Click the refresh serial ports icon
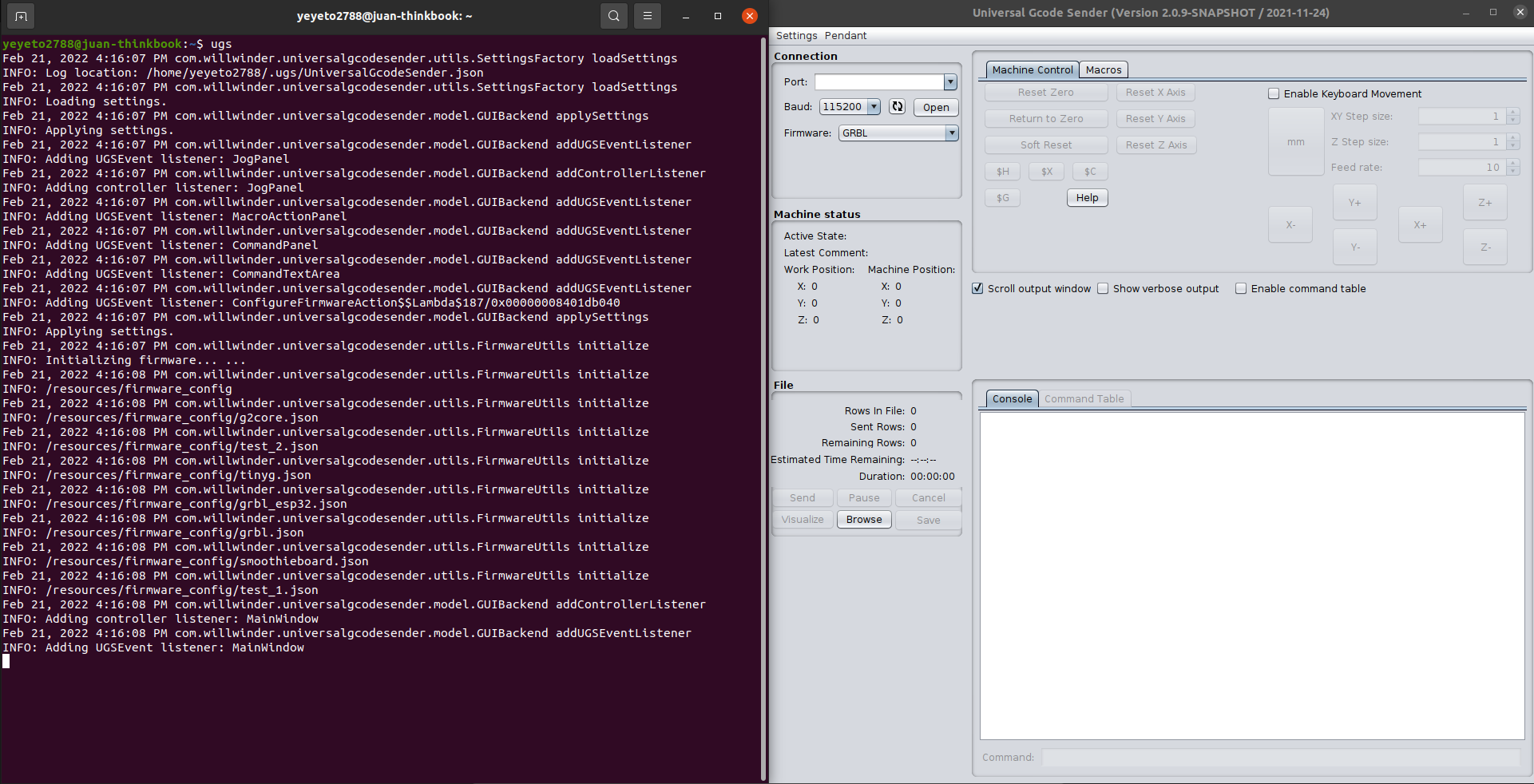This screenshot has height=784, width=1534. (x=898, y=107)
